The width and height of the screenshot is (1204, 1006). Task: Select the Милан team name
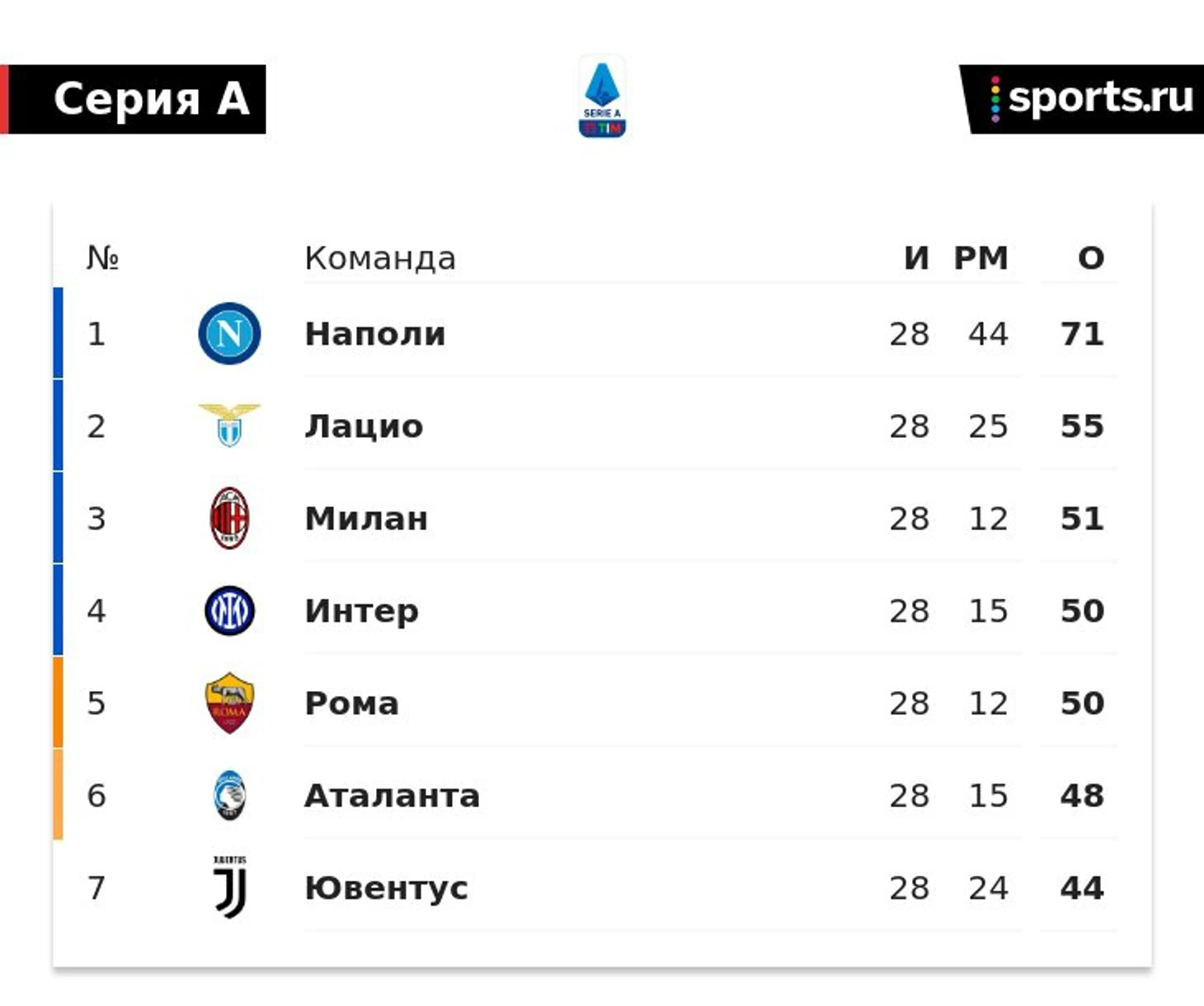(x=366, y=519)
